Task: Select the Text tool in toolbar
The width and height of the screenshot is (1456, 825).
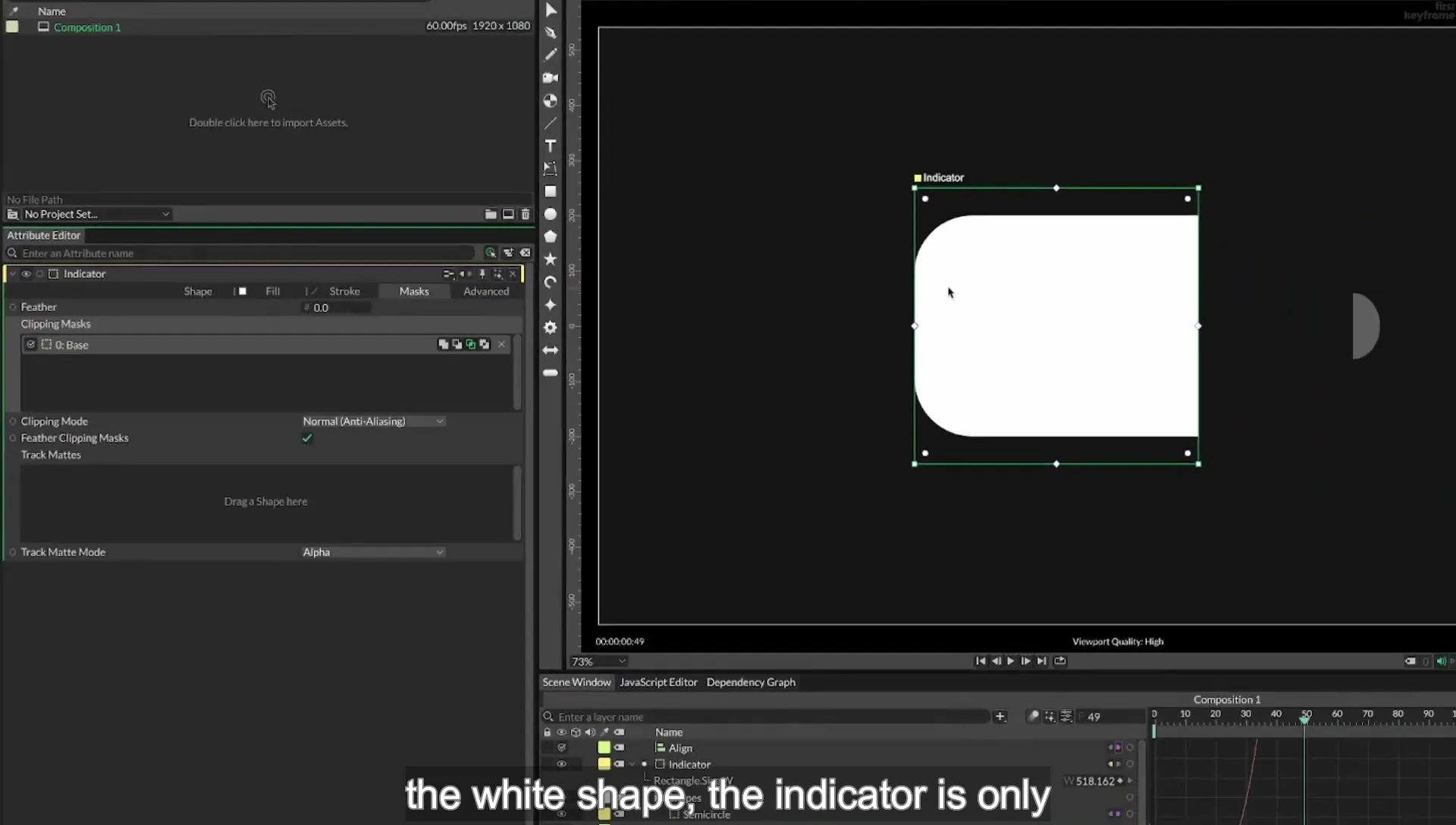Action: 551,146
